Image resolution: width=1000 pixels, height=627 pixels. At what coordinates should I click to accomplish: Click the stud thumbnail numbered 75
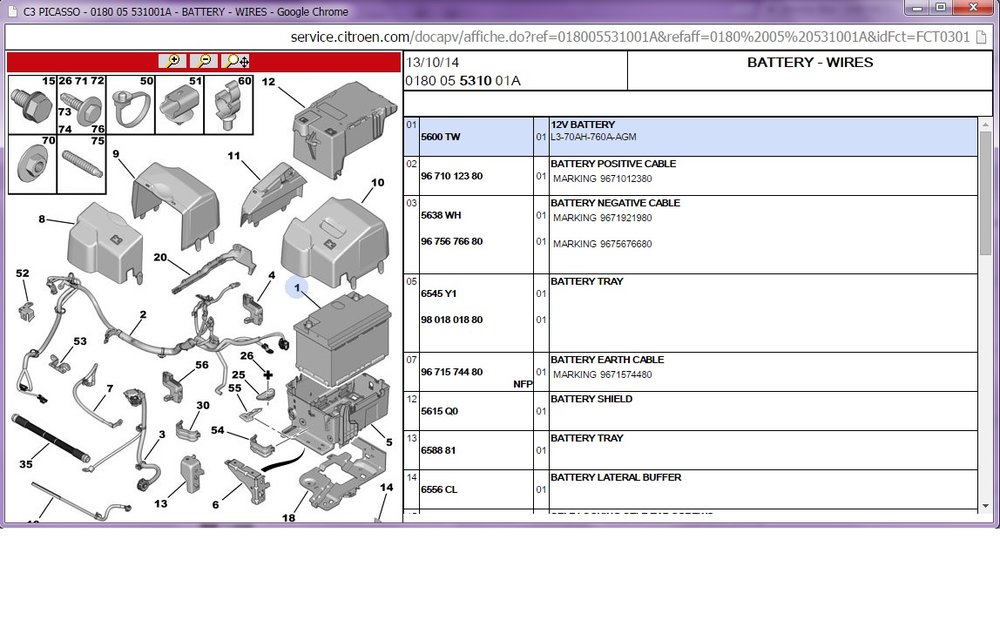pos(82,164)
